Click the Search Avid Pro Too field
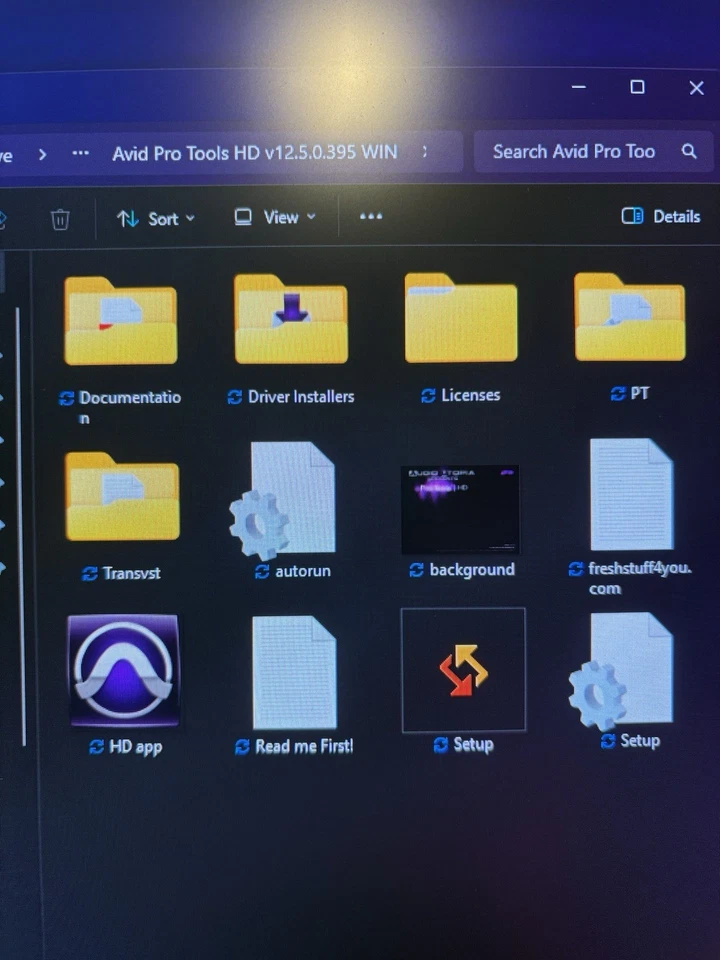 tap(593, 151)
